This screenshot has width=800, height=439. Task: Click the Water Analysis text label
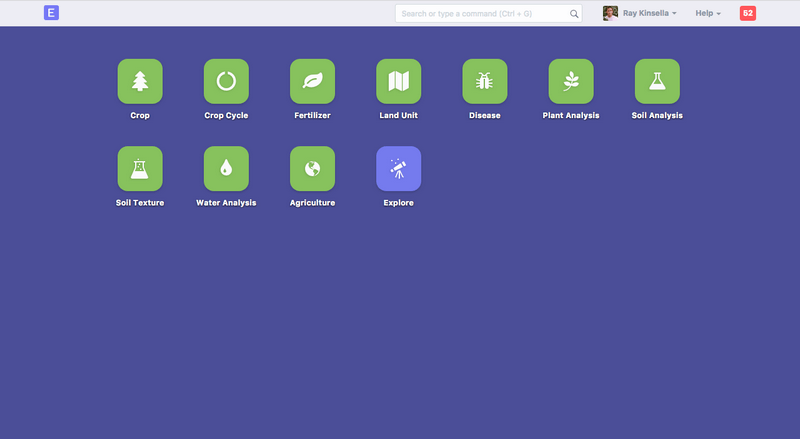tap(226, 203)
